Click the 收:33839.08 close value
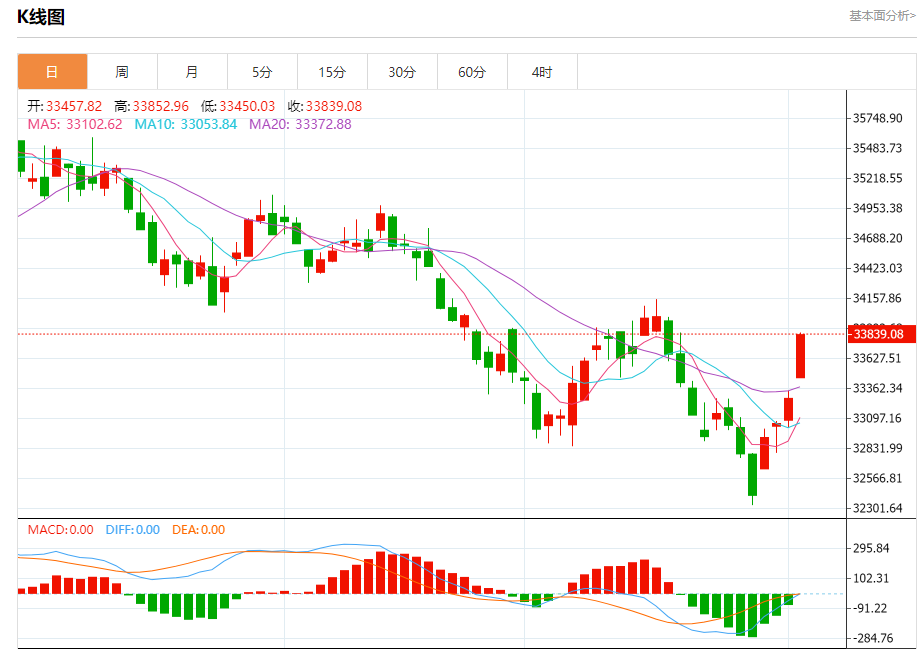 [x=325, y=106]
